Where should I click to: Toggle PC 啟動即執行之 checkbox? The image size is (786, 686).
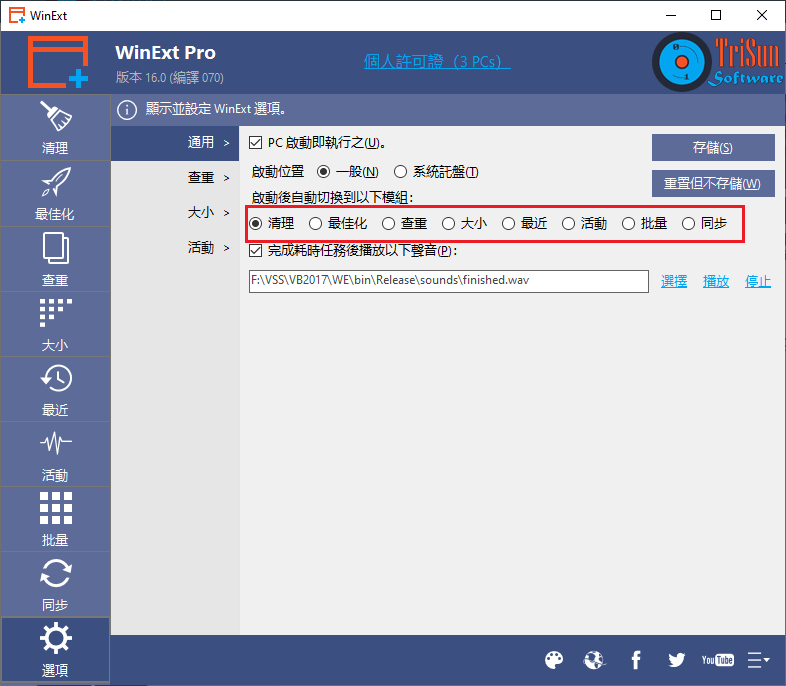pyautogui.click(x=256, y=143)
